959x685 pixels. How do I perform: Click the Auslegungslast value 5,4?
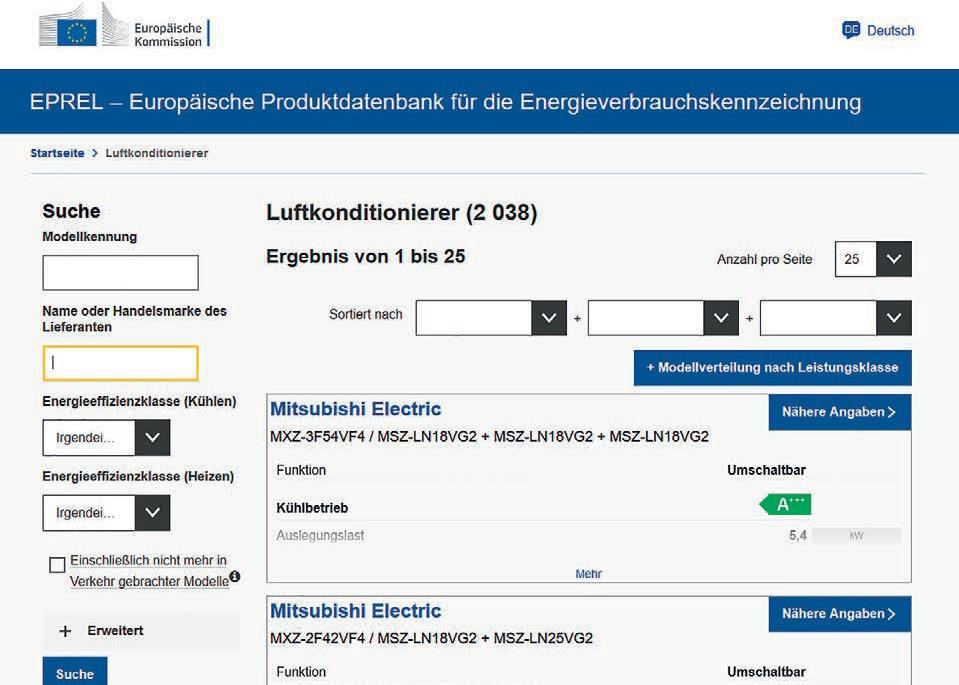(798, 535)
